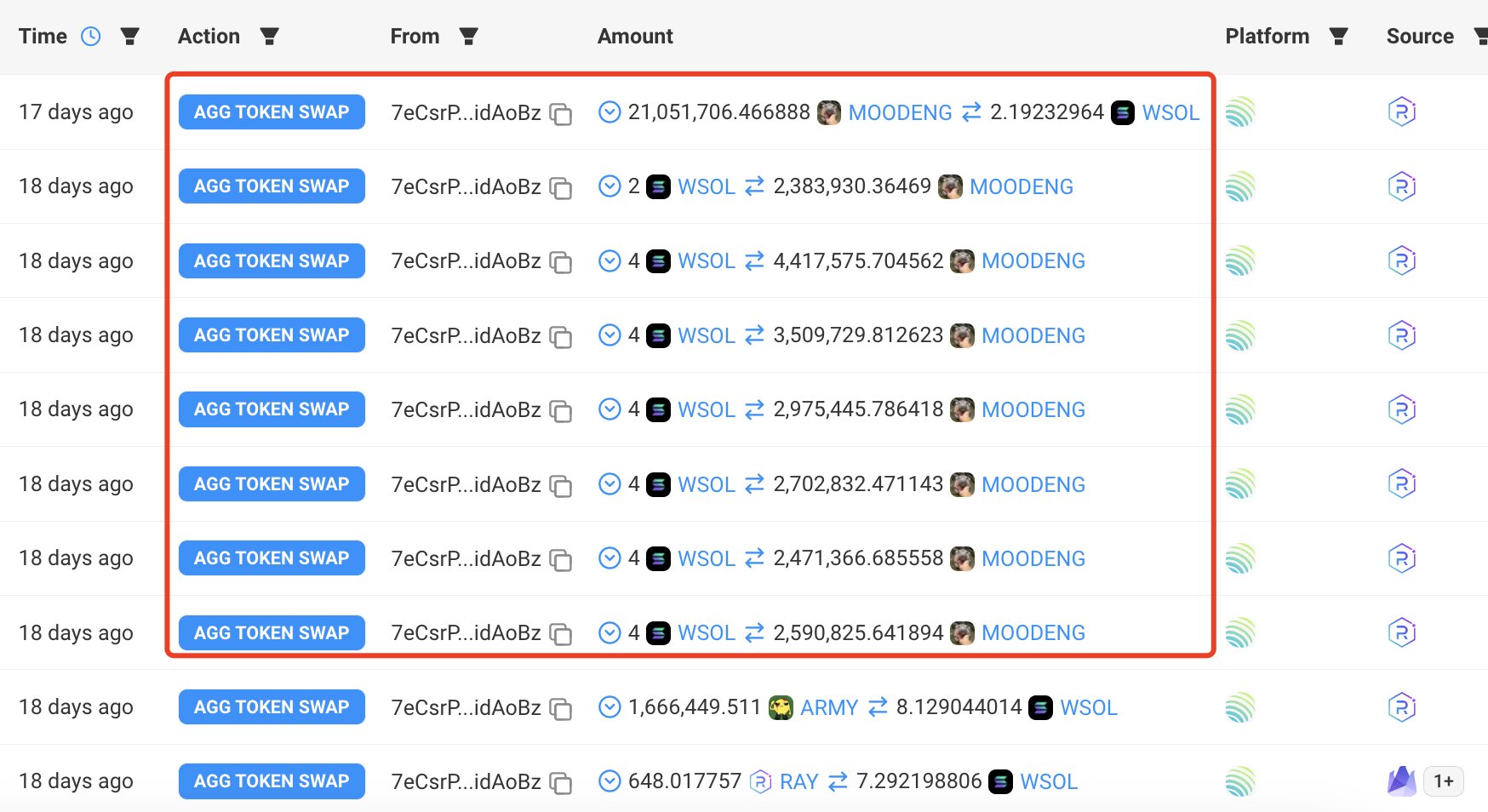1488x812 pixels.
Task: Expand details of the 21,051,706.466888 MOODENG swap
Action: (x=610, y=112)
